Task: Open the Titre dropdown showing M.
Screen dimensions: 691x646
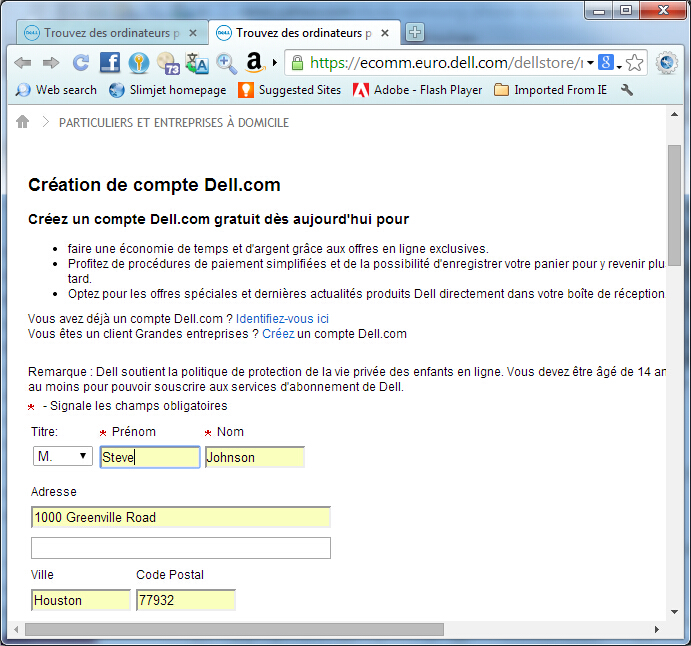Action: [63, 456]
